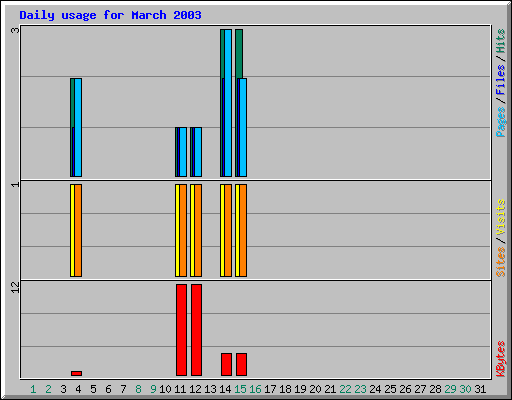Click the day 4 yellow visits bar

[72, 230]
